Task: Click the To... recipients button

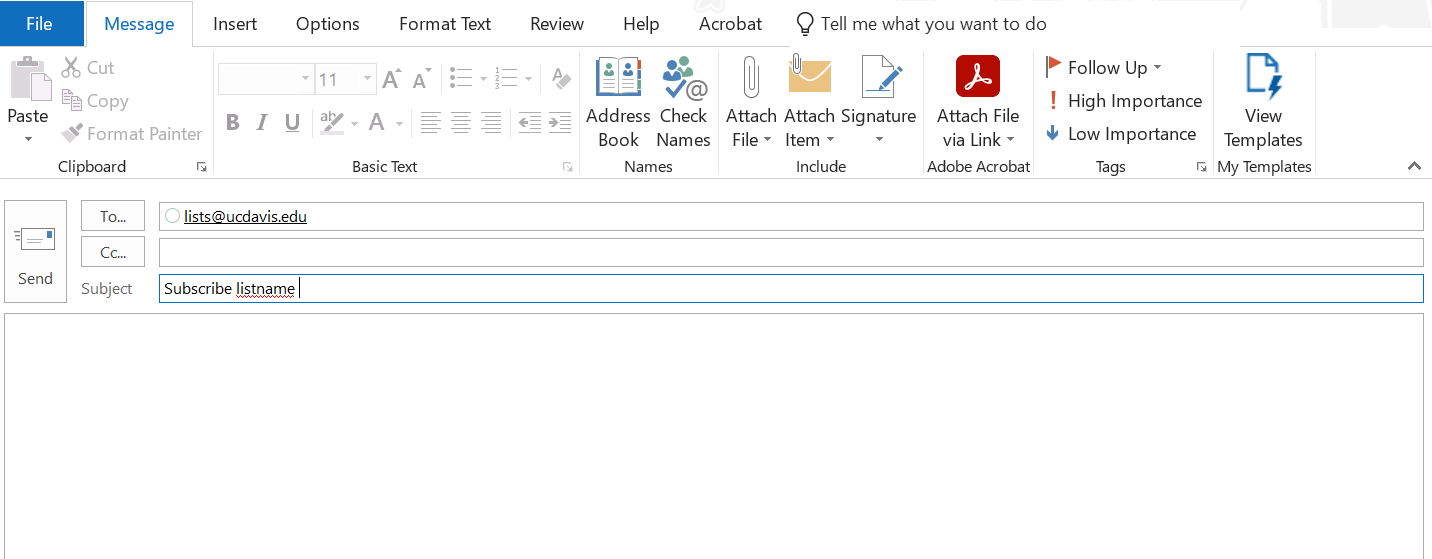Action: click(x=113, y=216)
